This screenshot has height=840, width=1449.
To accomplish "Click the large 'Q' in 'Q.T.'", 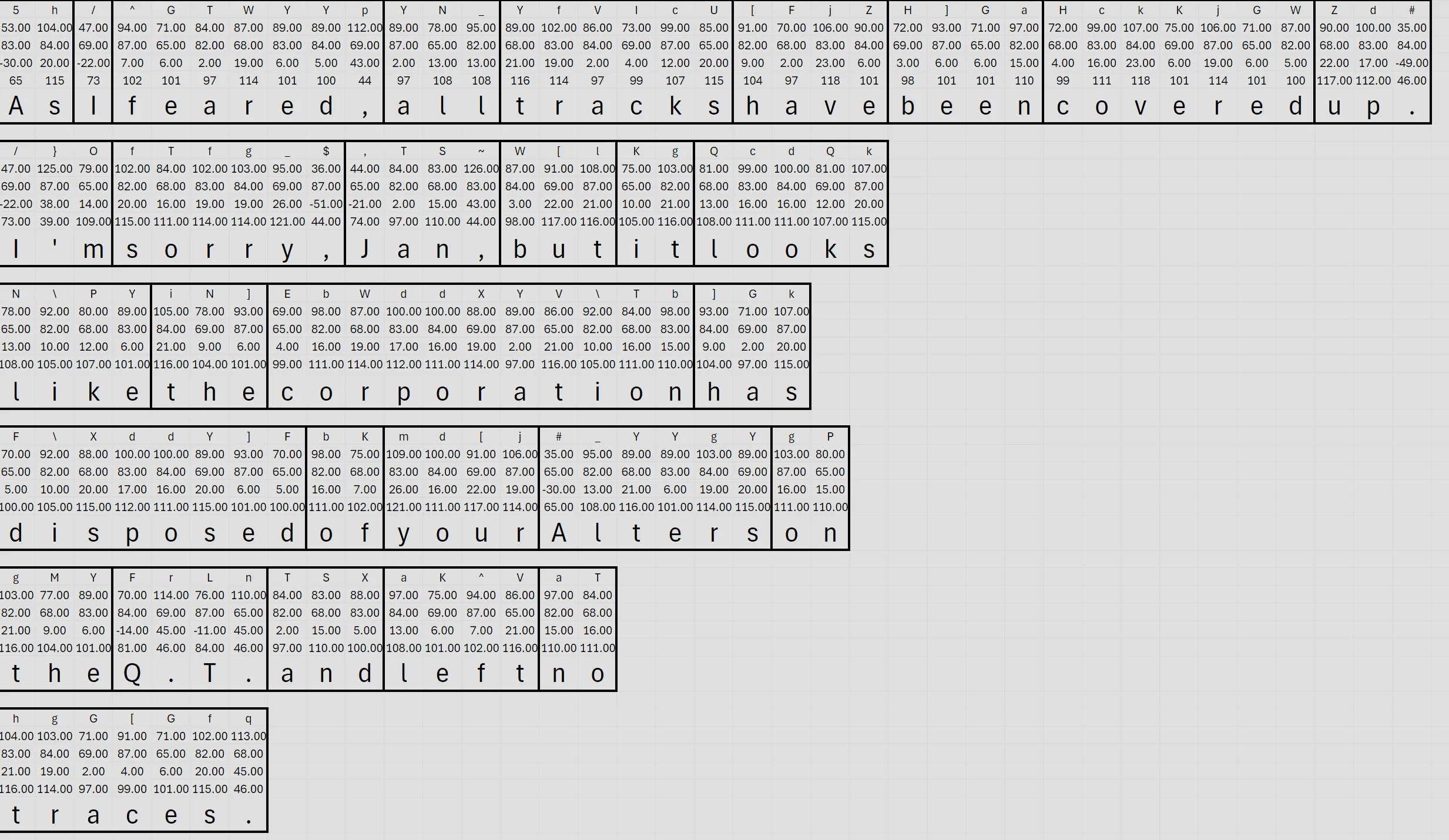I will click(x=132, y=673).
